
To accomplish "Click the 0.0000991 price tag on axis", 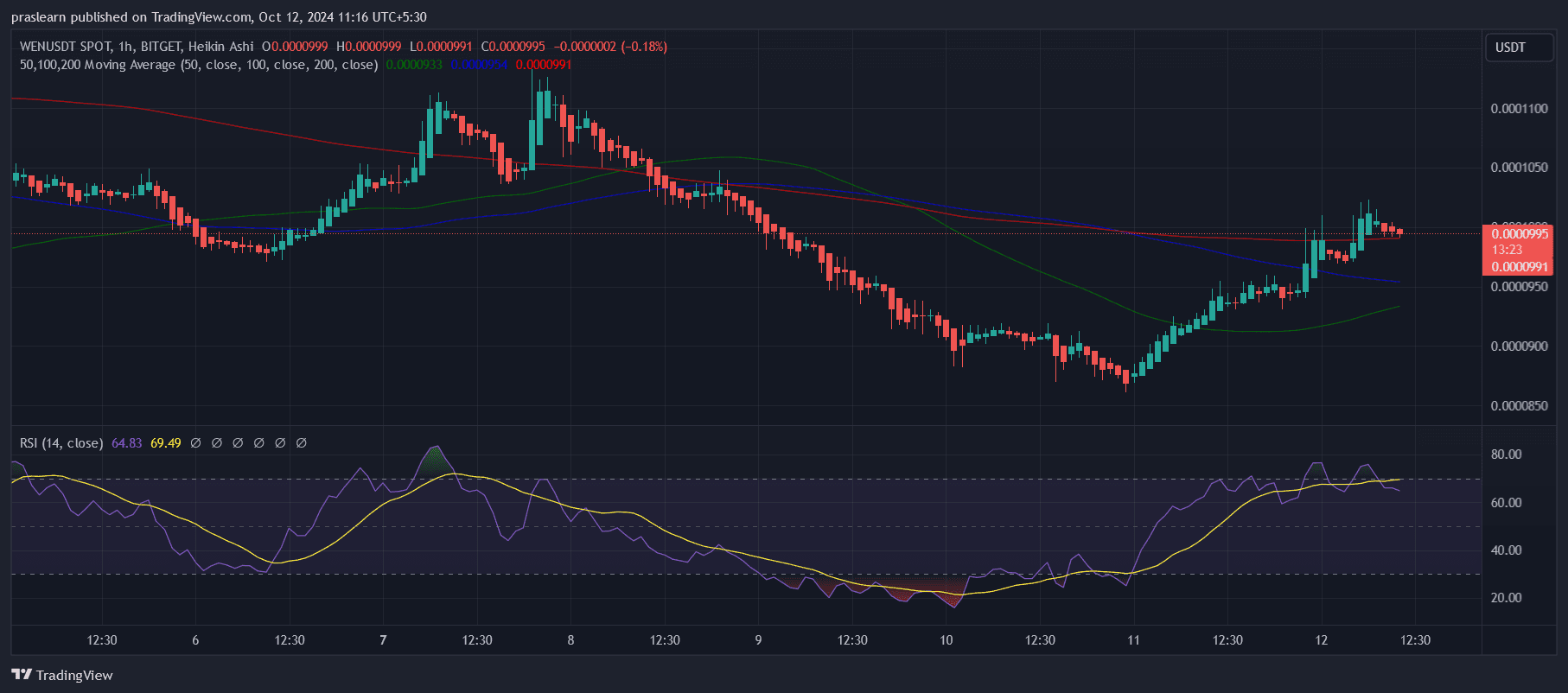I will tap(1520, 267).
